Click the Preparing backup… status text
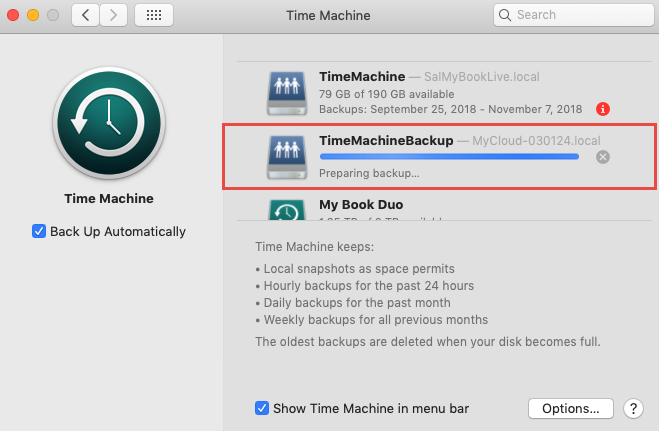This screenshot has width=659, height=431. pyautogui.click(x=369, y=173)
